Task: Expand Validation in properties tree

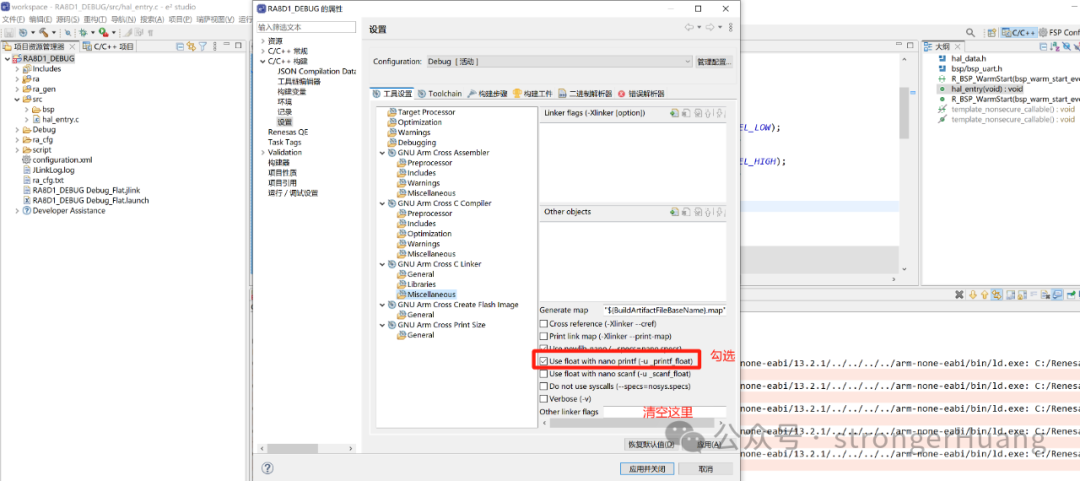Action: tap(263, 152)
